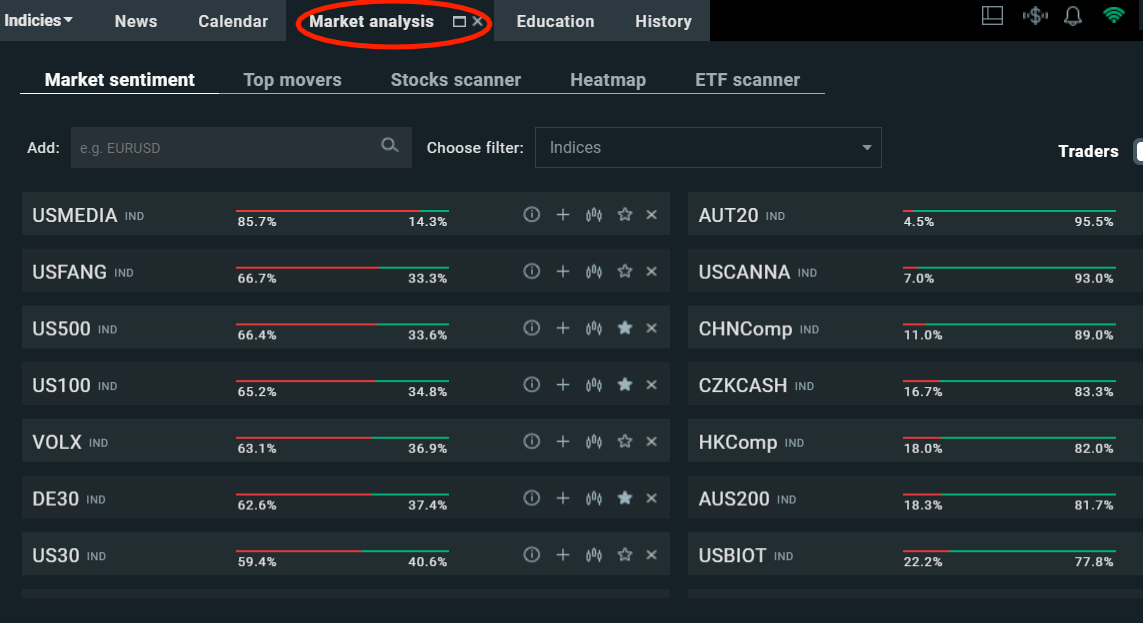The width and height of the screenshot is (1143, 623).
Task: Open the layout panel icon
Action: (x=992, y=16)
